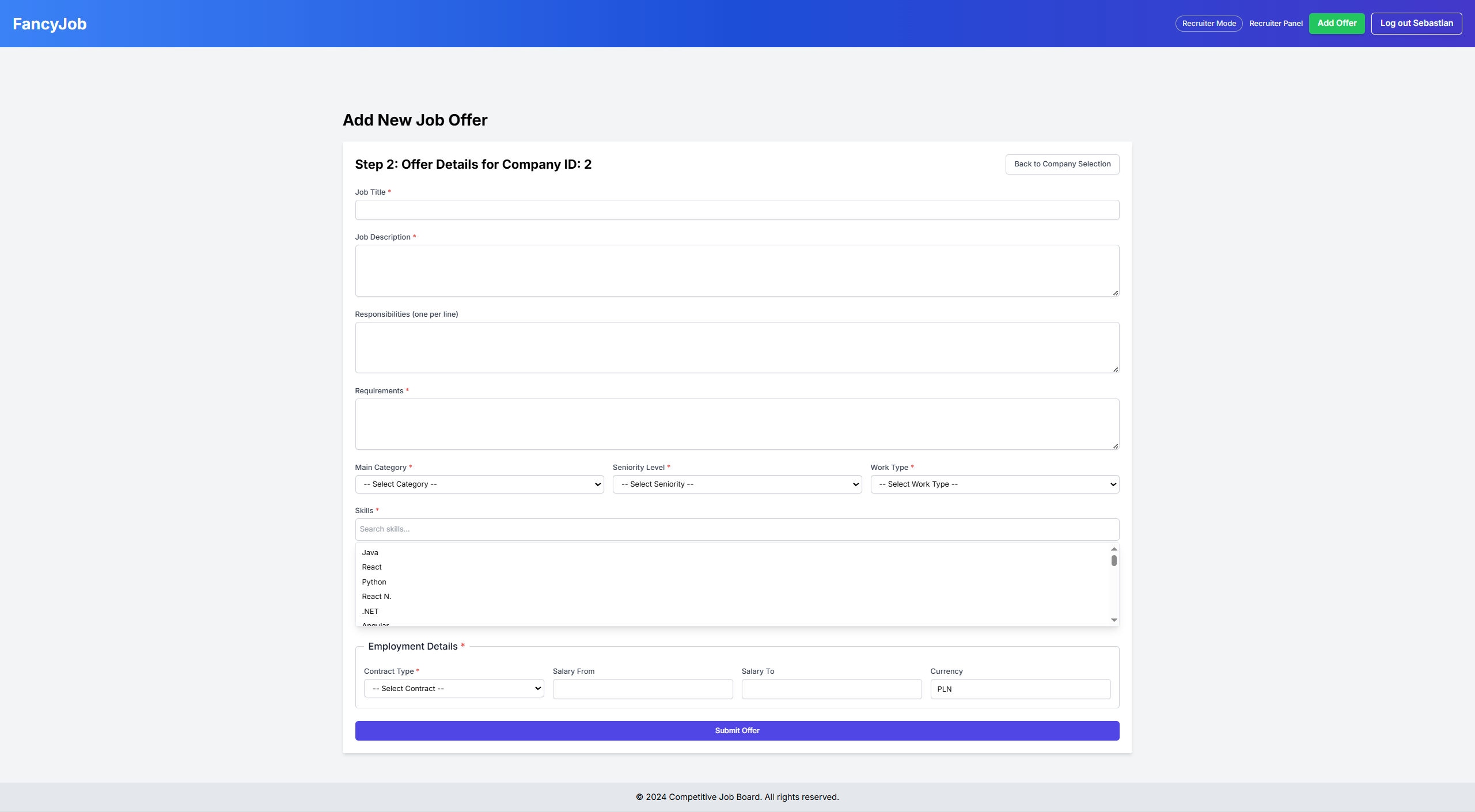Open the Work Type dropdown
This screenshot has height=812, width=1475.
pos(994,484)
